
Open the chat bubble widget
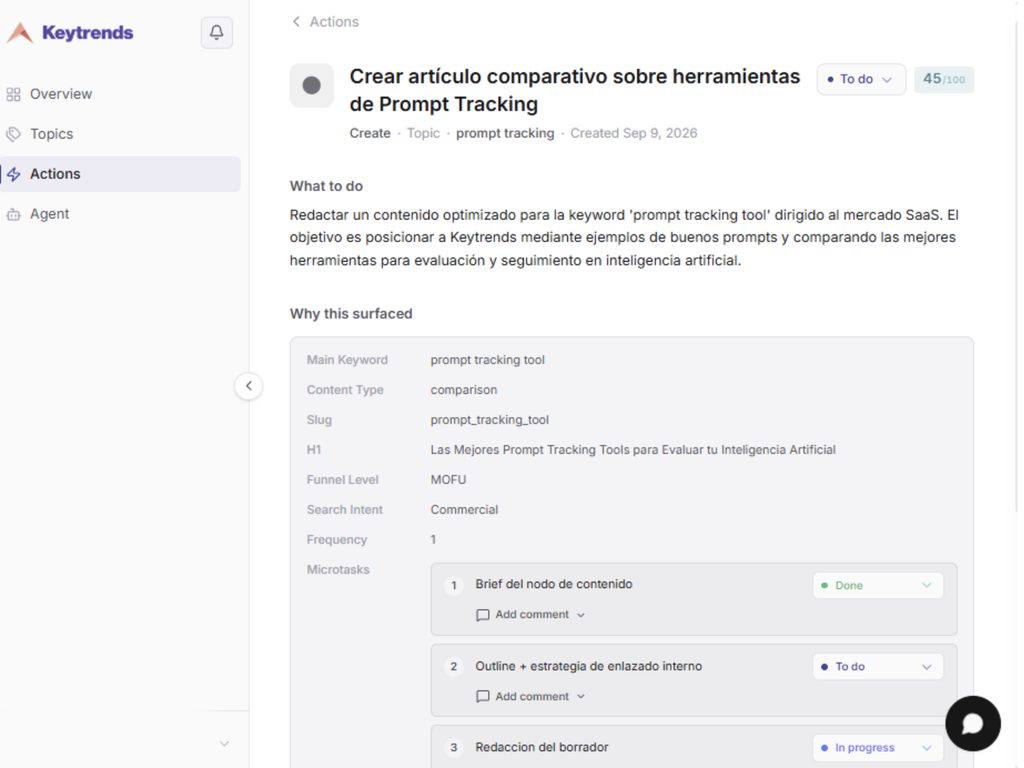pyautogui.click(x=972, y=724)
